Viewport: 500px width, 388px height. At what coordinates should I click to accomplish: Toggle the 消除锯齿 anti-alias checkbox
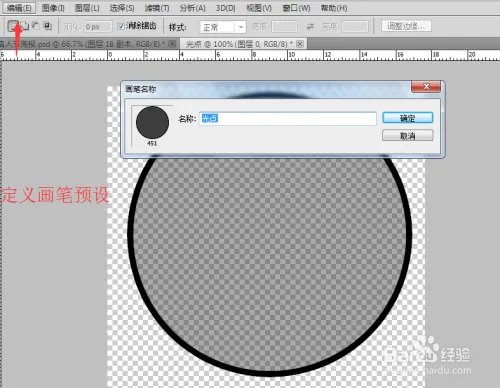pyautogui.click(x=121, y=26)
